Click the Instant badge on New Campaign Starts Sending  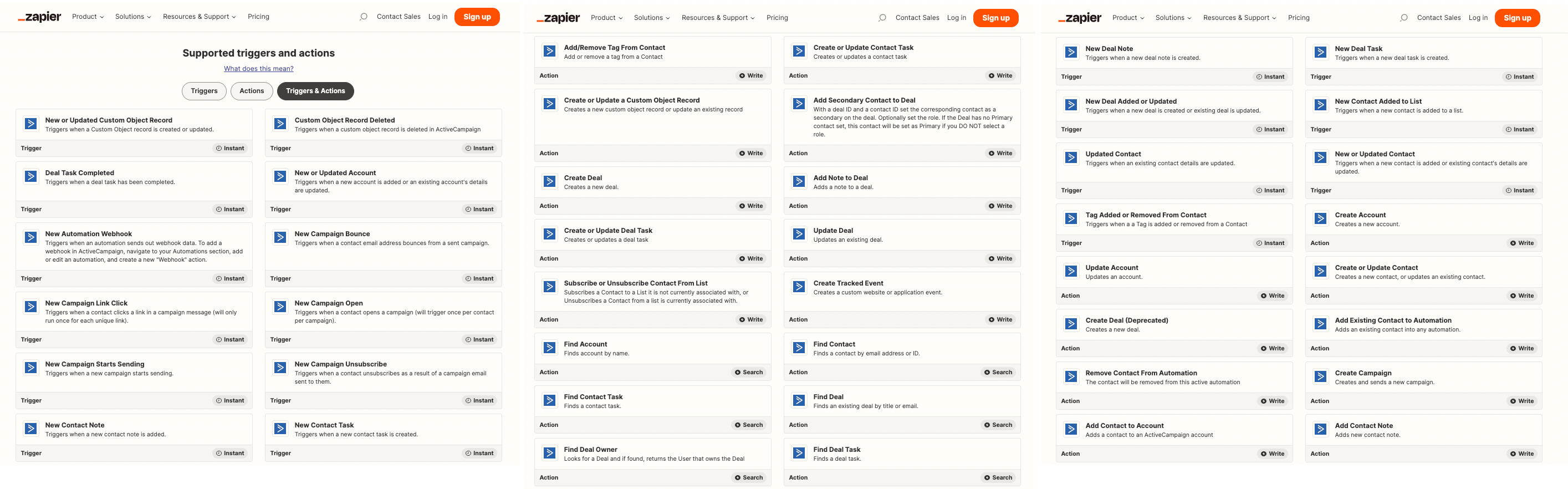coord(230,401)
